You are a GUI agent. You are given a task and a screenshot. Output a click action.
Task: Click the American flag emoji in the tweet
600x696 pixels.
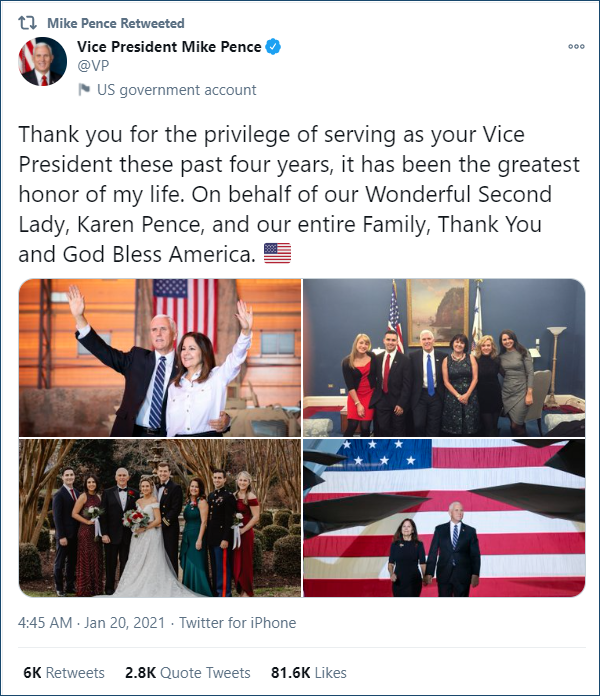[x=277, y=254]
